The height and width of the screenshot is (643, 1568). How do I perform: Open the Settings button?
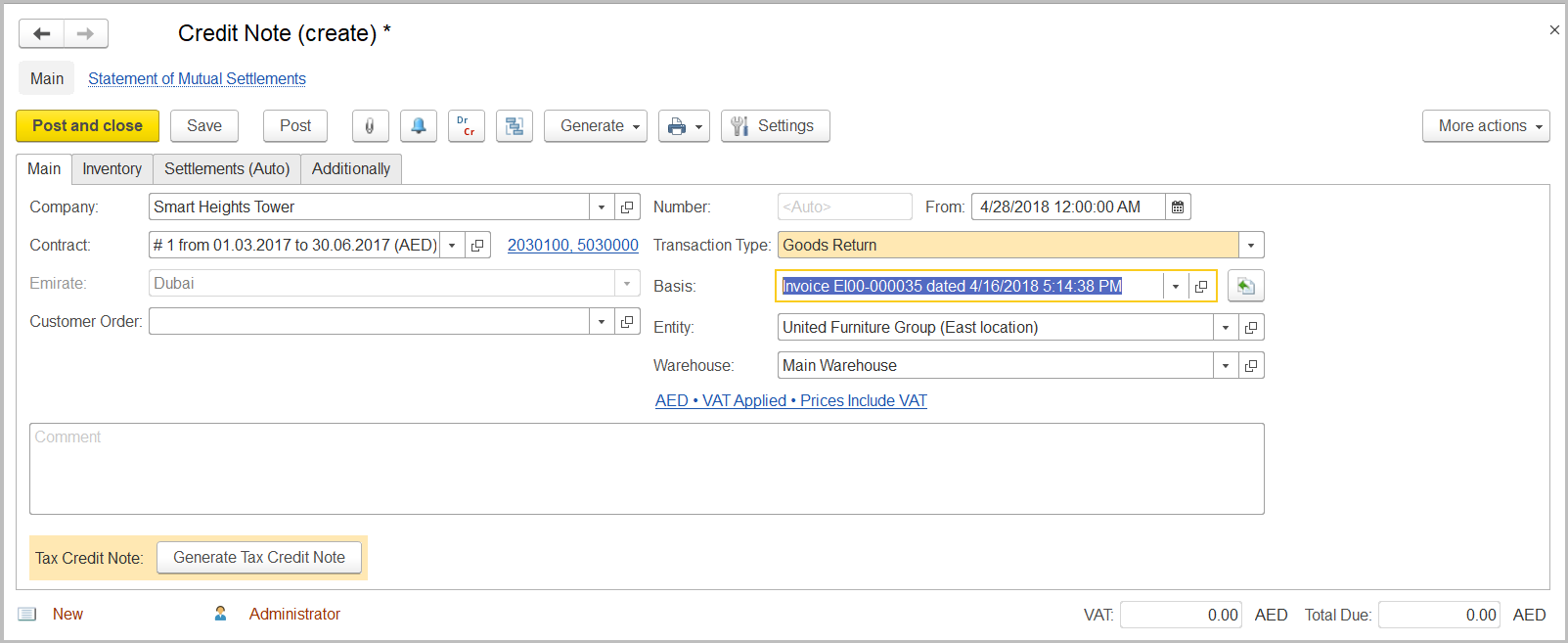click(x=776, y=126)
